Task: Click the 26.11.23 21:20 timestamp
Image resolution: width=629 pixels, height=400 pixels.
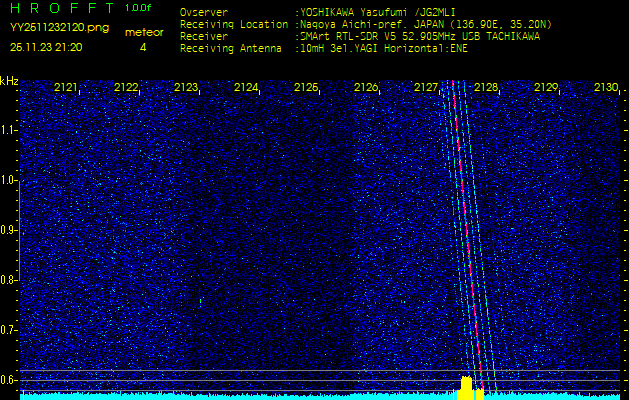Action: (46, 47)
